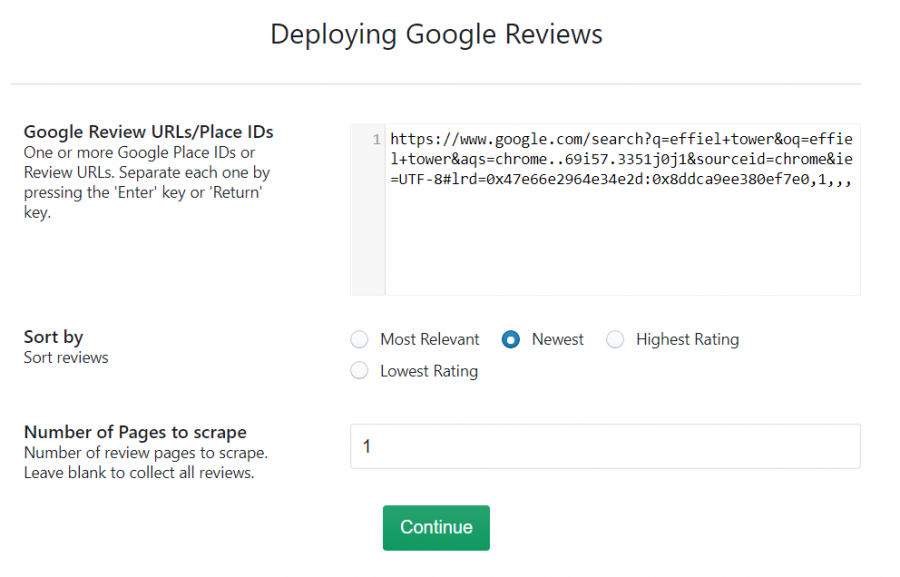
Task: Switch sorting to Lowest Rating
Action: (359, 371)
